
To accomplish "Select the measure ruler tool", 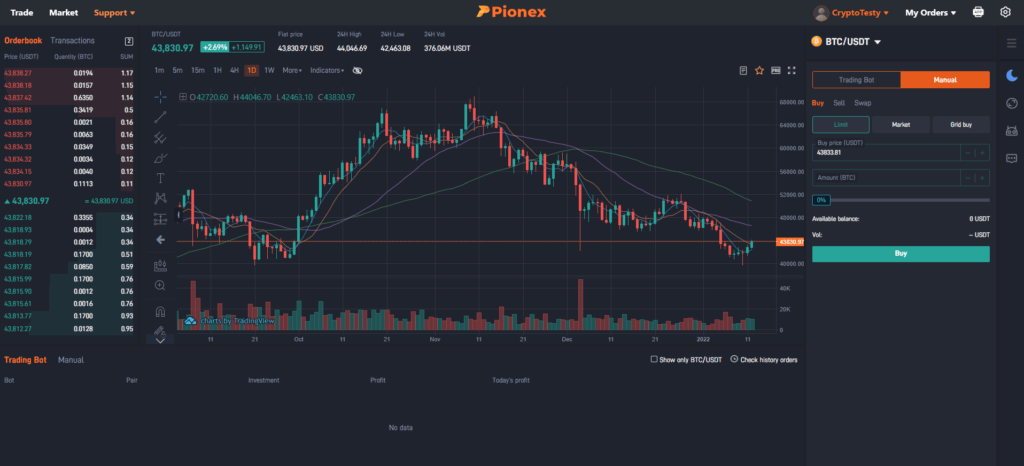I will (x=161, y=265).
